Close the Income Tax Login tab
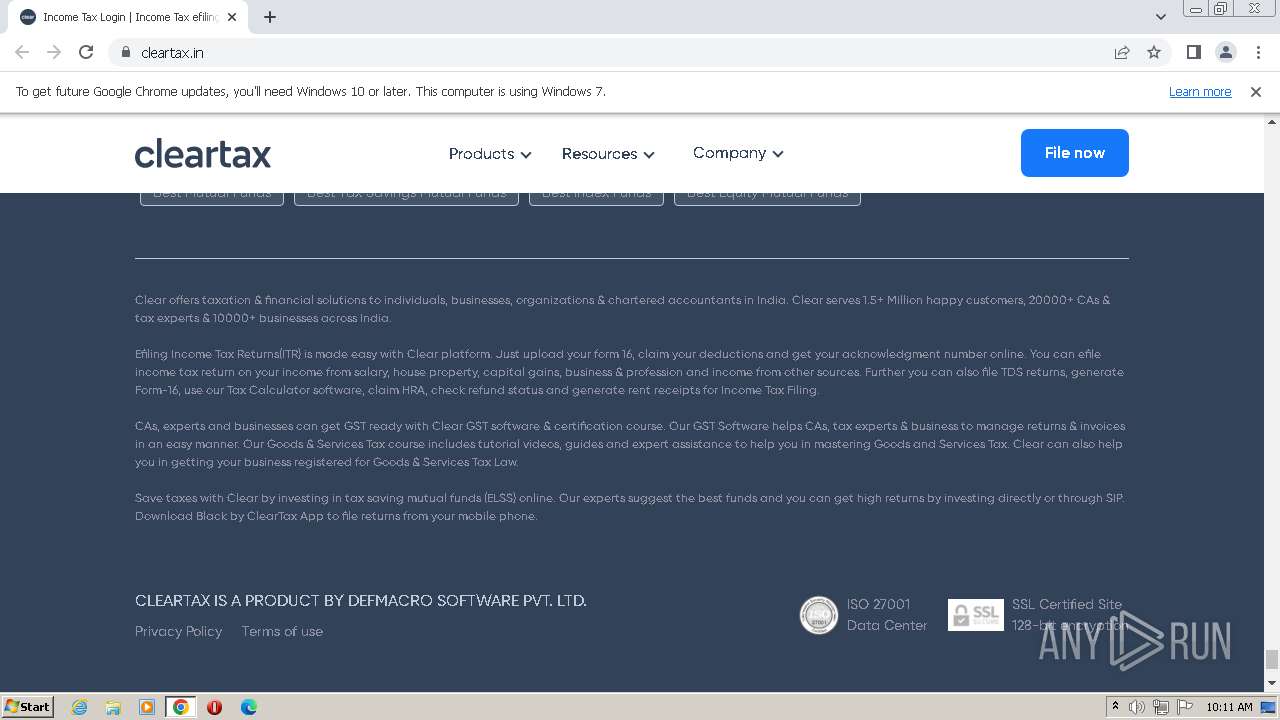Viewport: 1280px width, 720px height. [232, 17]
